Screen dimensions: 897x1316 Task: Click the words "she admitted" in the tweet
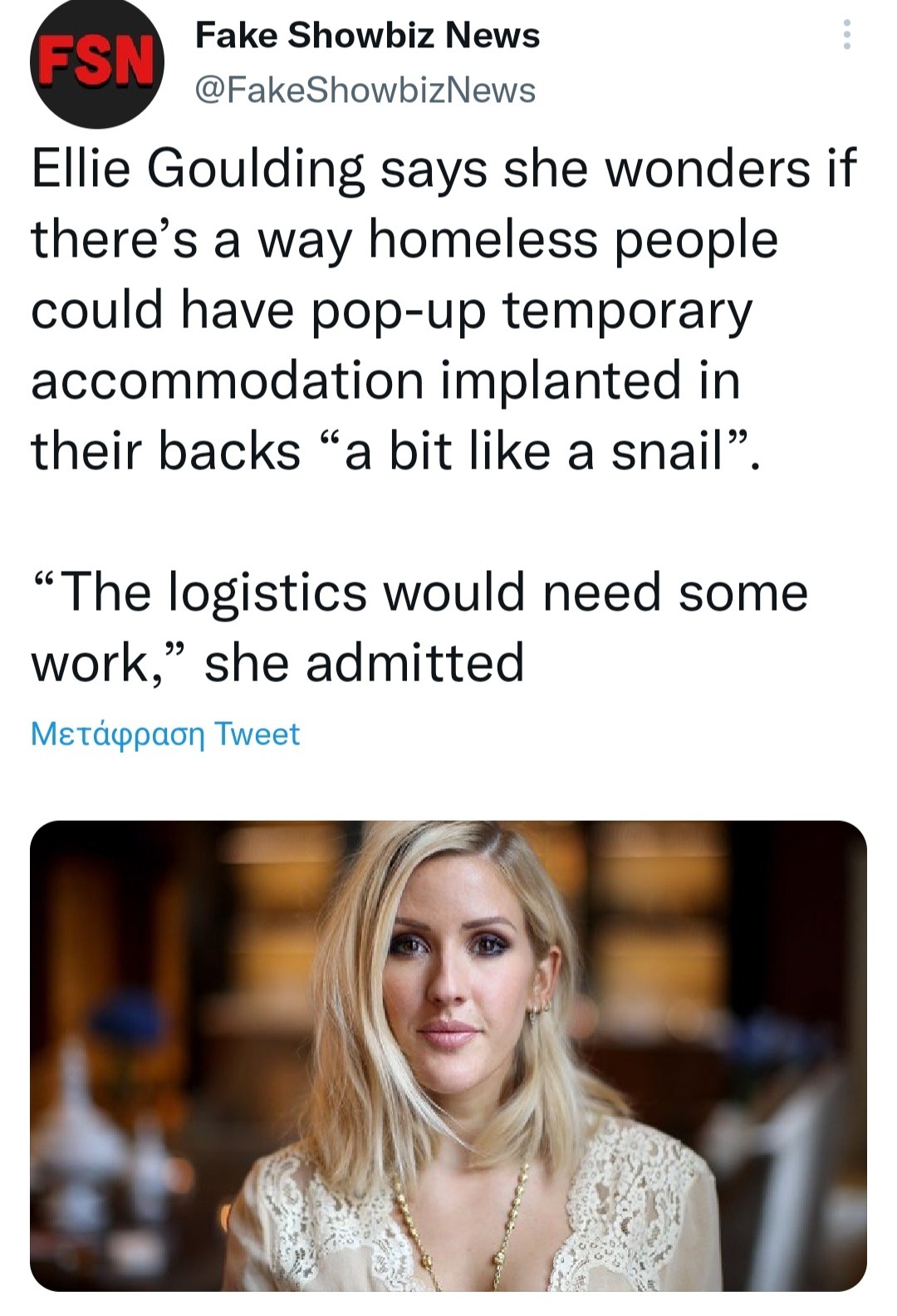click(x=365, y=663)
